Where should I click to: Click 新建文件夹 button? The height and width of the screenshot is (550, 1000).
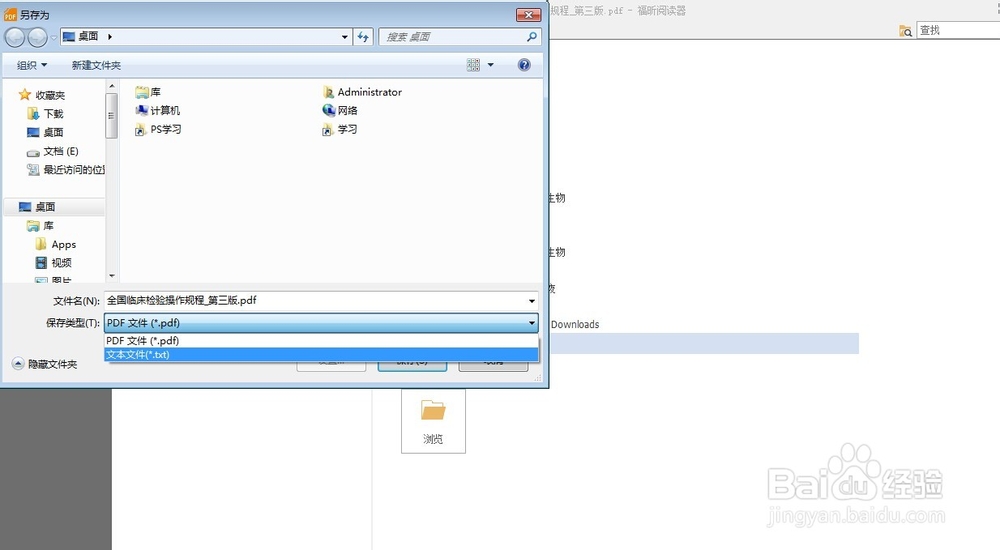(96, 65)
